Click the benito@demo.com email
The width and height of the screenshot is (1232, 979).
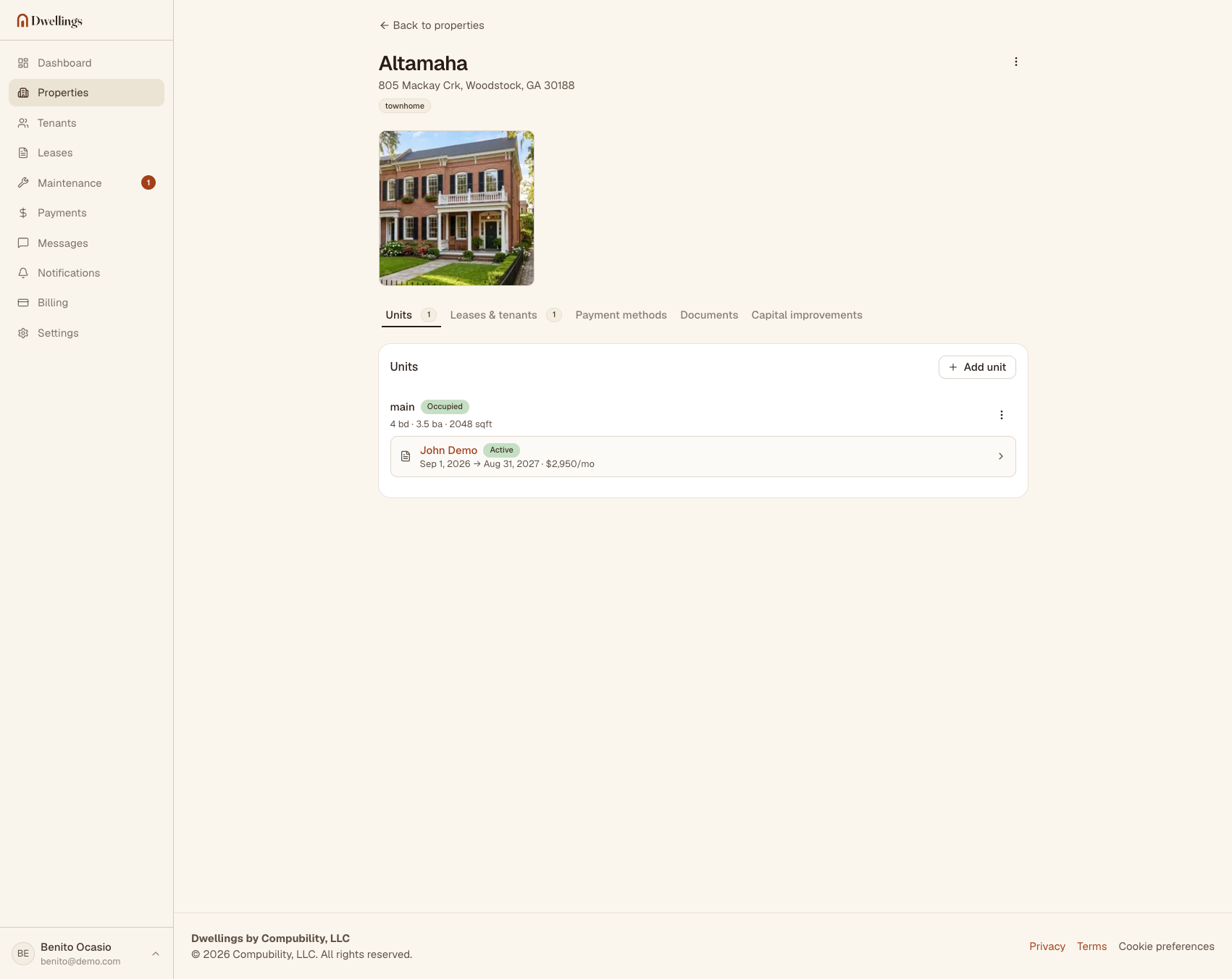point(80,962)
